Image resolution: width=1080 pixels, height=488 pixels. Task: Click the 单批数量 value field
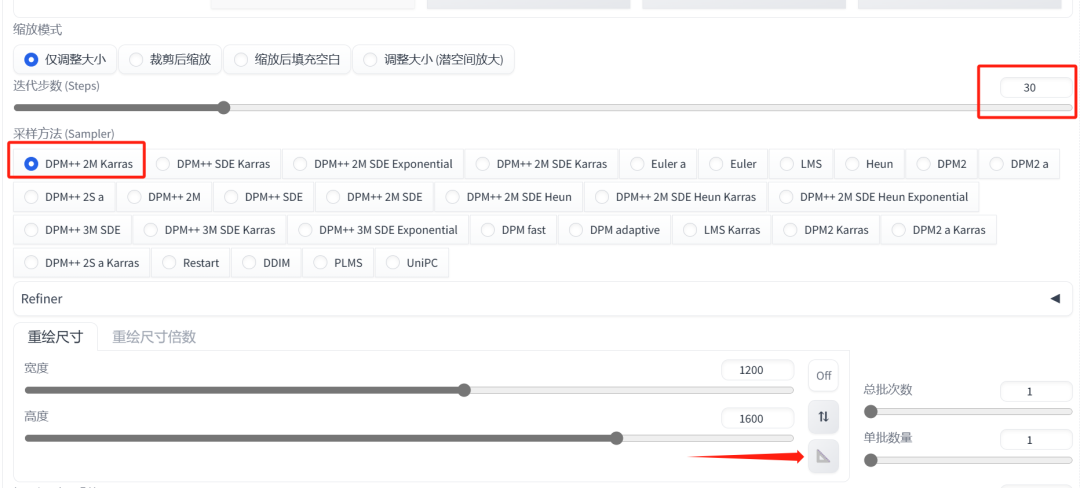point(1036,440)
